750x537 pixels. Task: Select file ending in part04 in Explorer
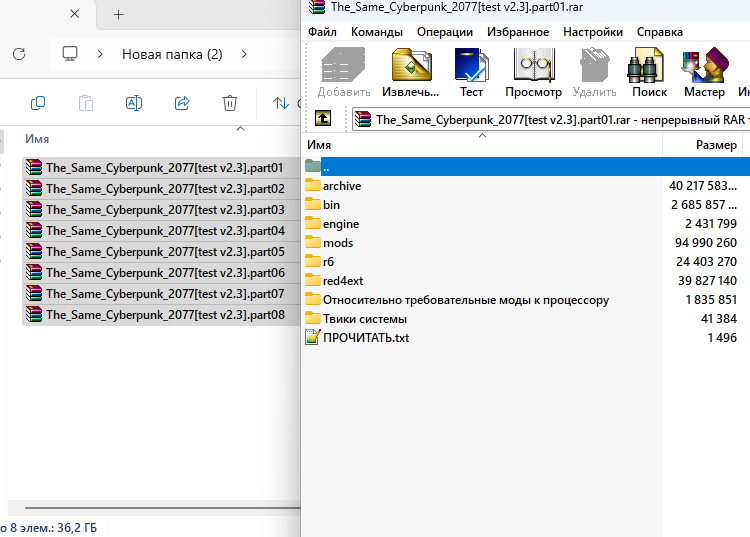coord(161,231)
